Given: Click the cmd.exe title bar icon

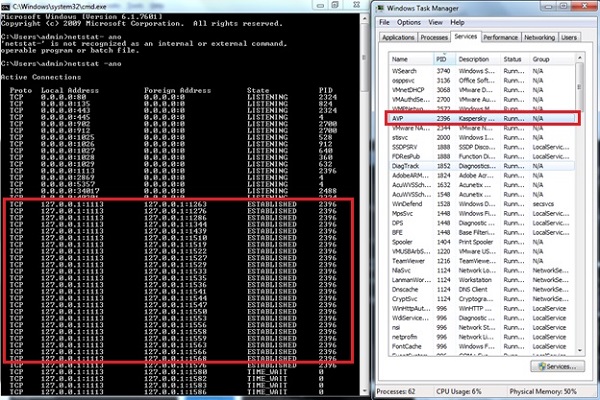Looking at the screenshot, I should click(x=5, y=7).
